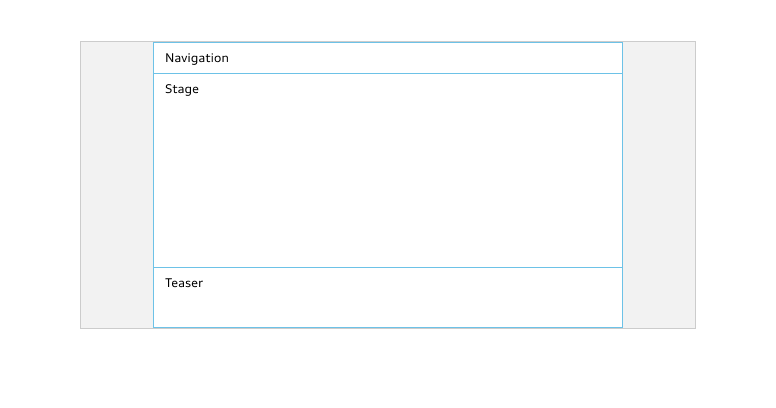The image size is (776, 408).
Task: Select the large Stage content area
Action: [388, 170]
